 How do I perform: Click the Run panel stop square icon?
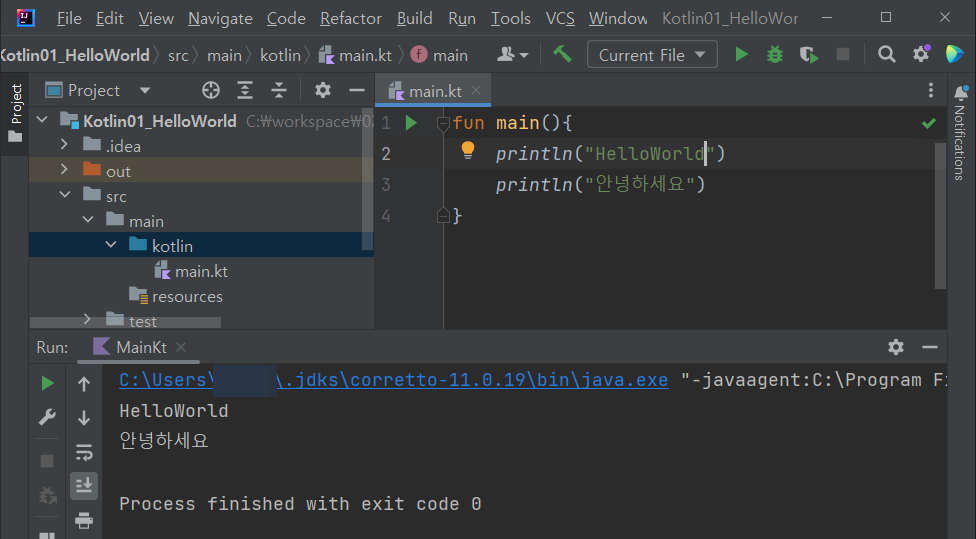(x=47, y=461)
